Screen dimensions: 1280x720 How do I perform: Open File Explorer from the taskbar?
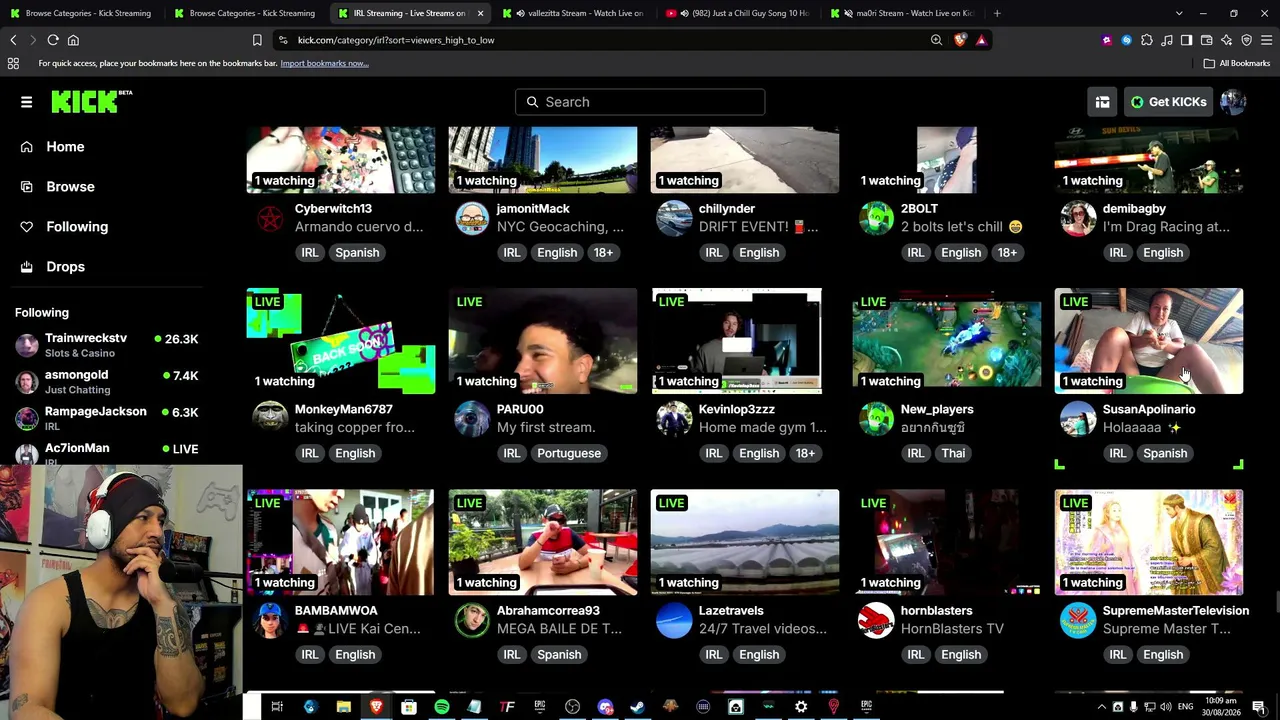coord(343,707)
